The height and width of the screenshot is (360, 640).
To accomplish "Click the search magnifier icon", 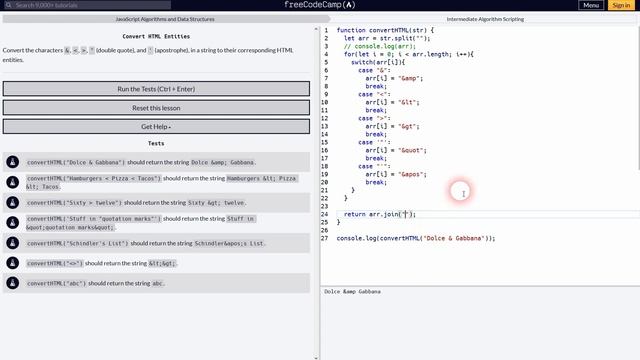I will pos(8,5).
